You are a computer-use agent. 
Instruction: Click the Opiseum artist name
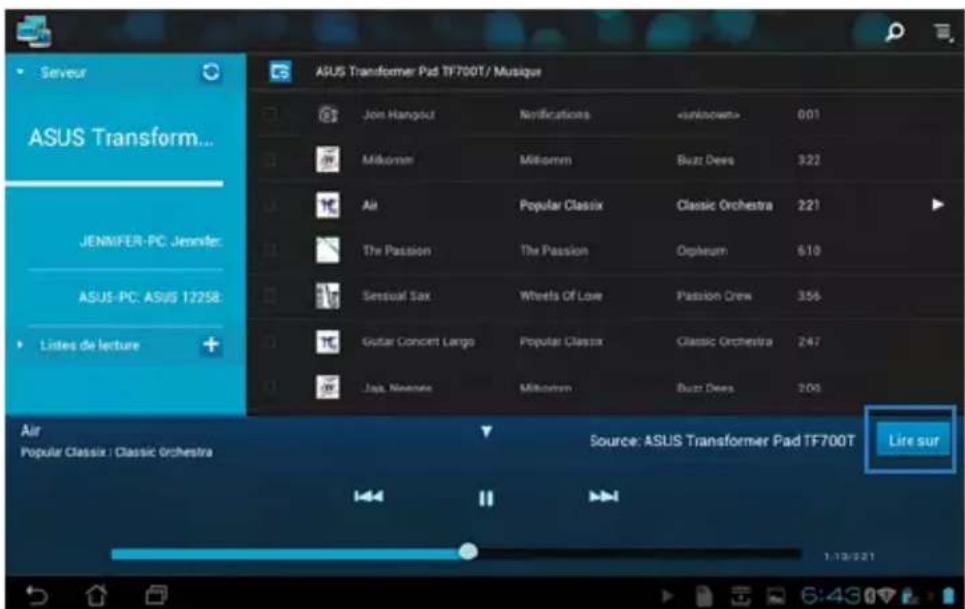pos(702,251)
